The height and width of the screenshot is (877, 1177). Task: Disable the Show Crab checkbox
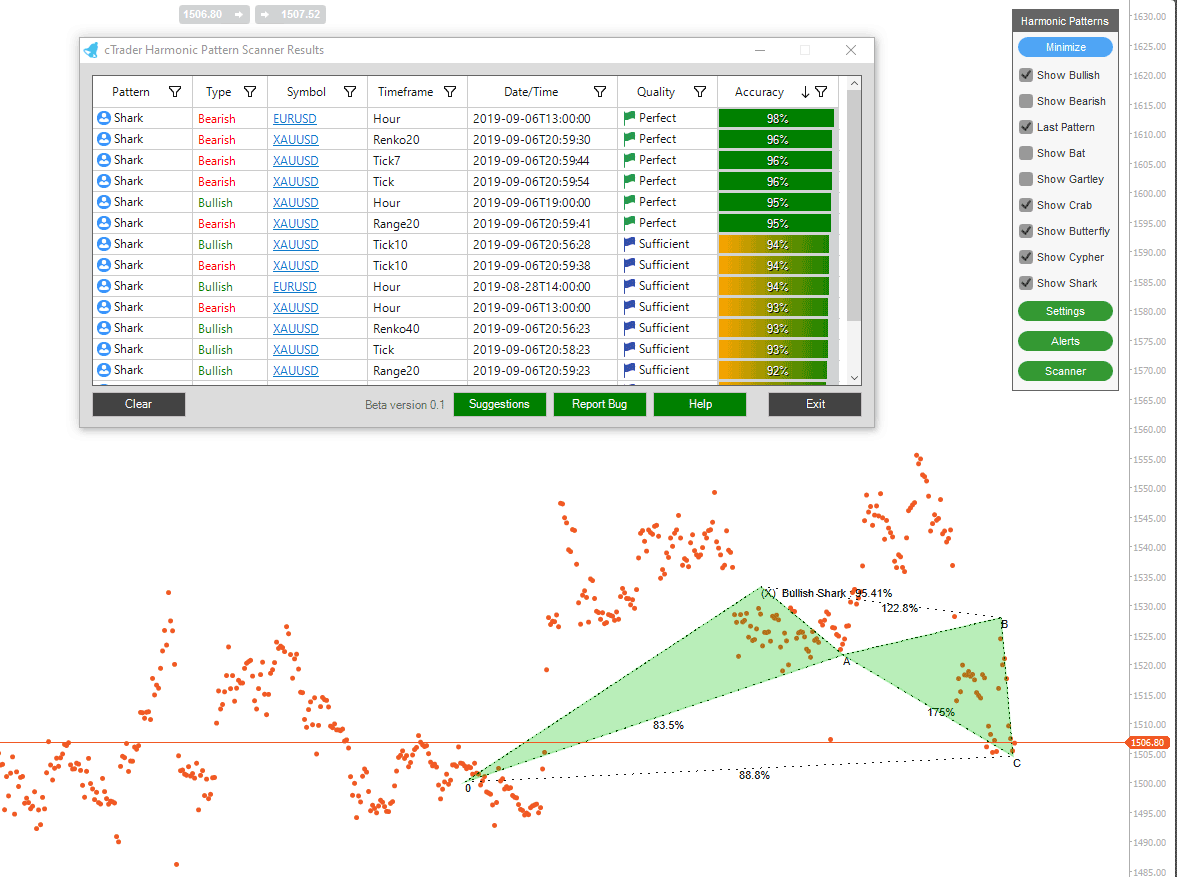point(1025,205)
